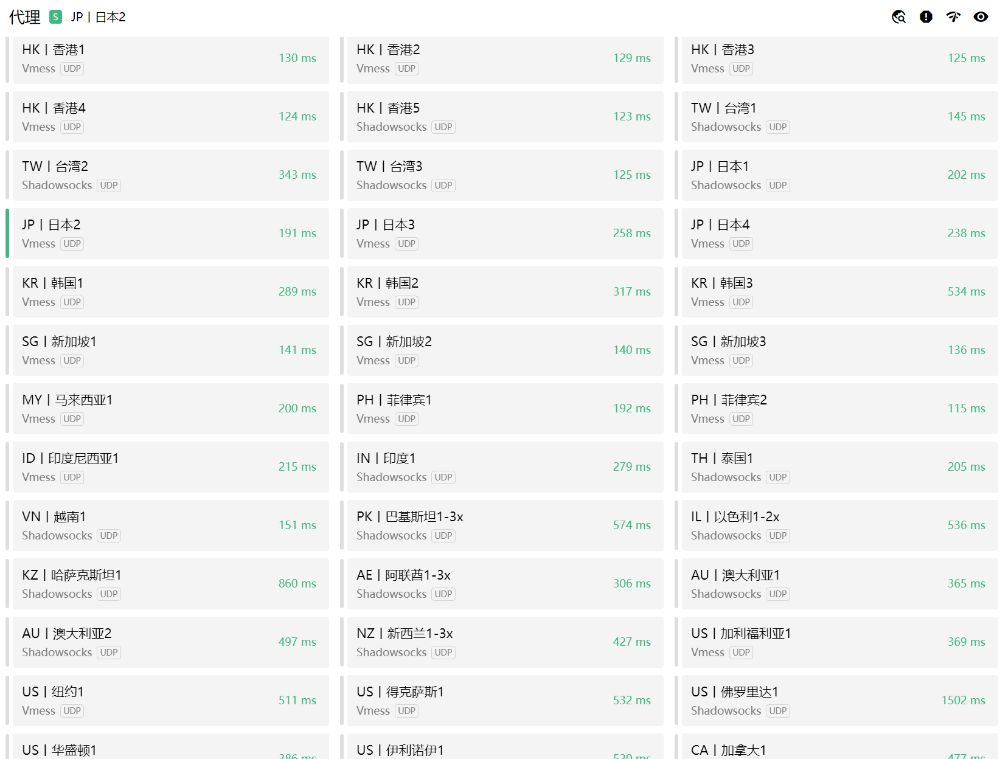This screenshot has width=1000, height=759.
Task: Click the octagon exclamation warning icon
Action: click(x=926, y=17)
